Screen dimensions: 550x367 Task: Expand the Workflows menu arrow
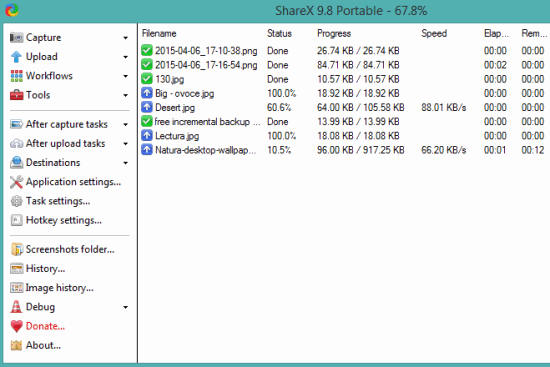(126, 76)
